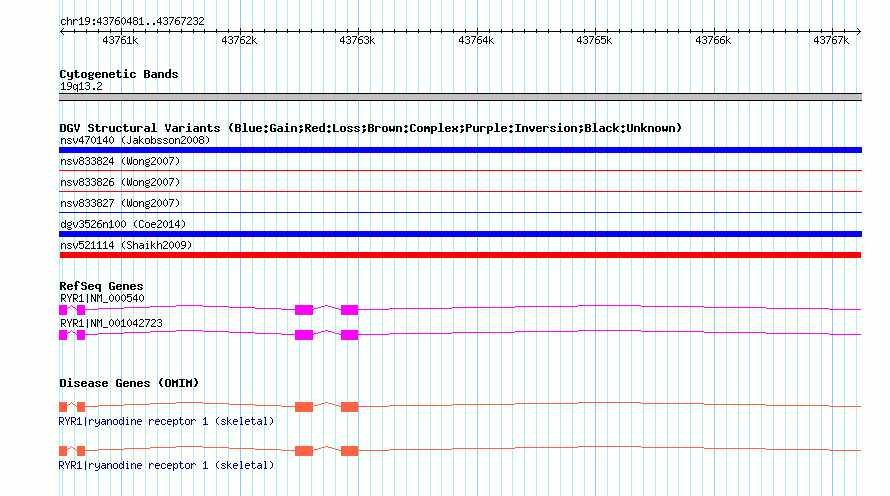Click the thick red nsv521114 loss bar
Image resolution: width=890 pixels, height=496 pixels.
(x=460, y=255)
